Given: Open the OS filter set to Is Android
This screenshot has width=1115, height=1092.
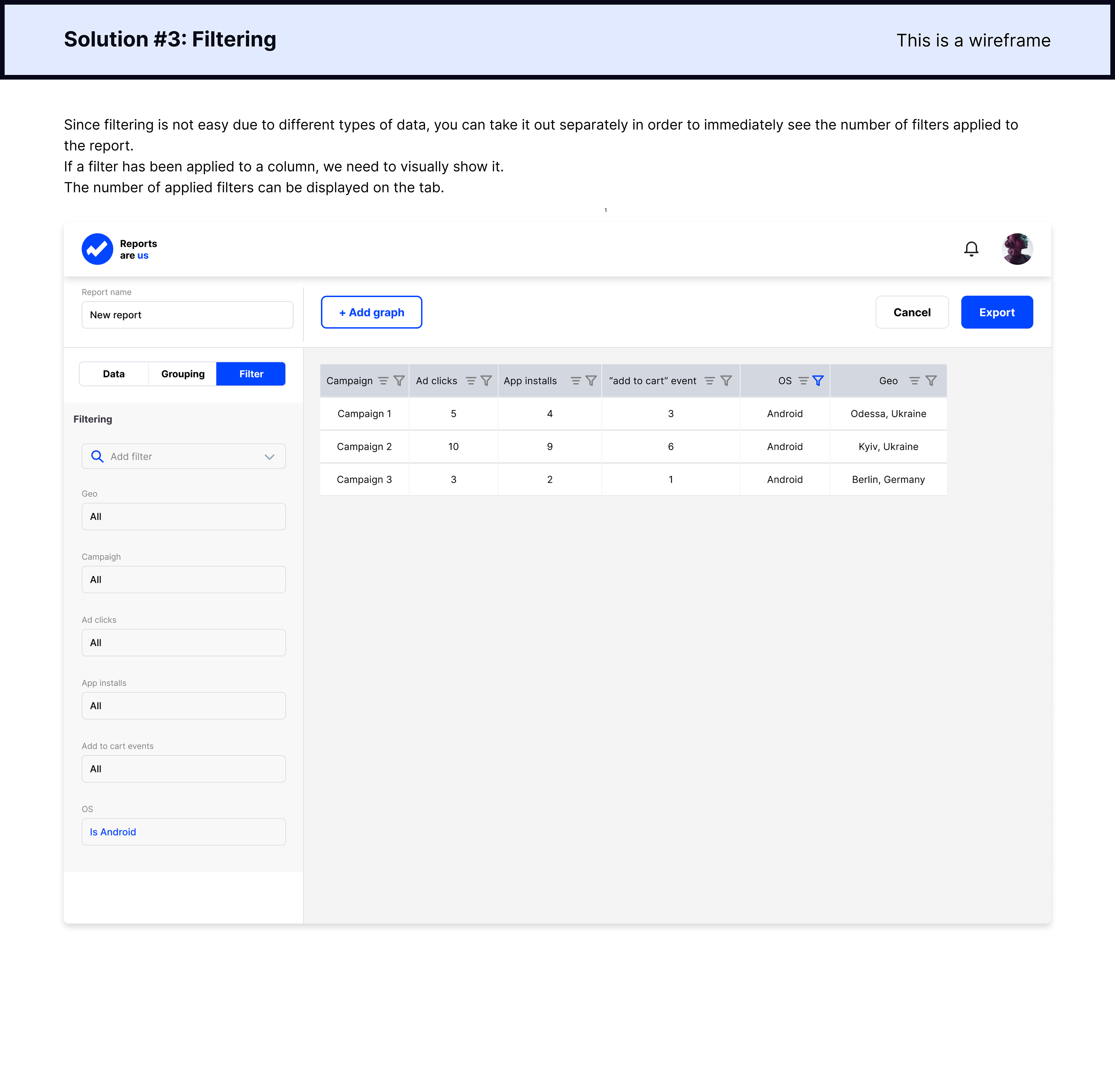Looking at the screenshot, I should click(x=184, y=832).
